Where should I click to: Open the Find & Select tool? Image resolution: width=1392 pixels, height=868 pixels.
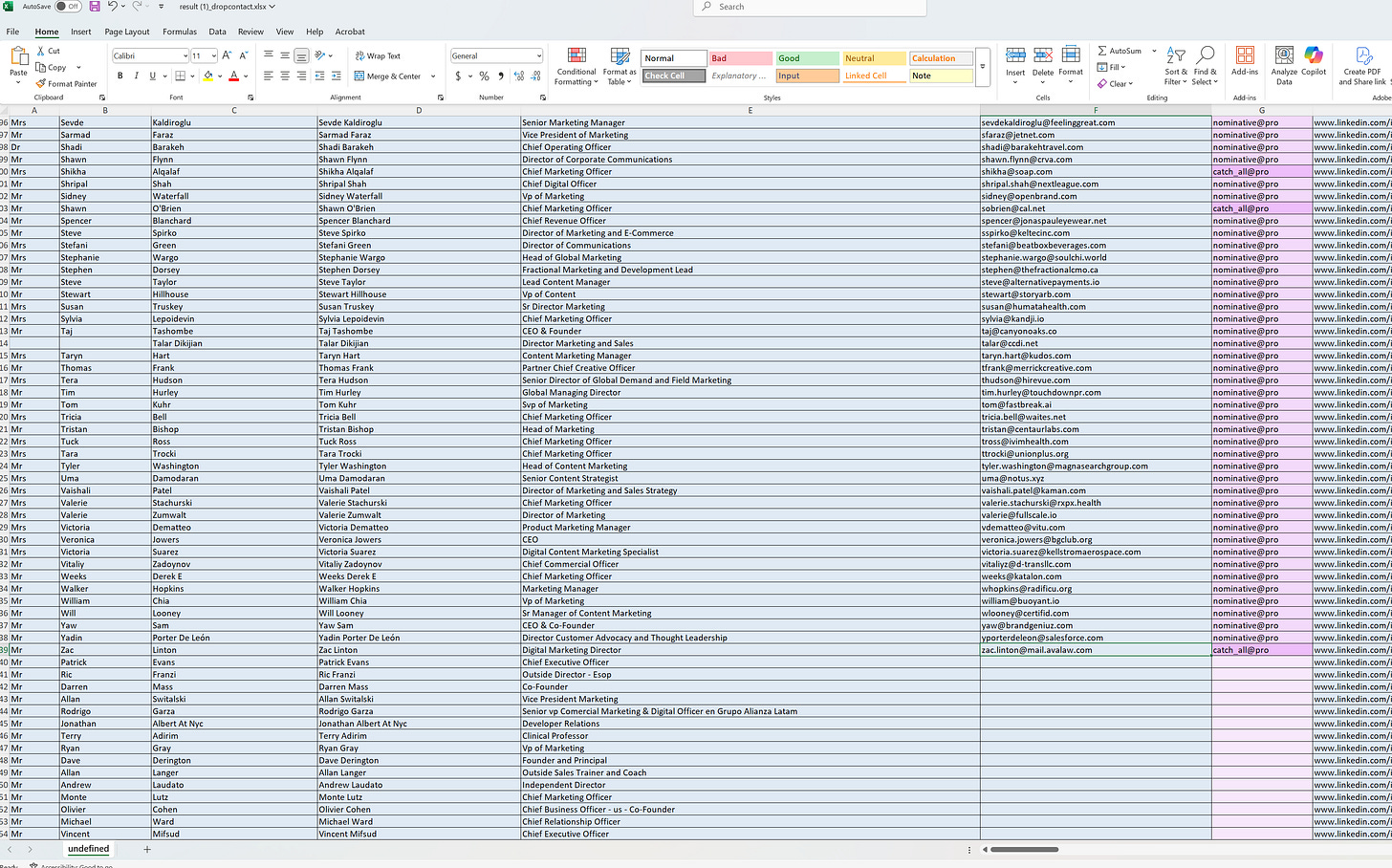coord(1205,65)
